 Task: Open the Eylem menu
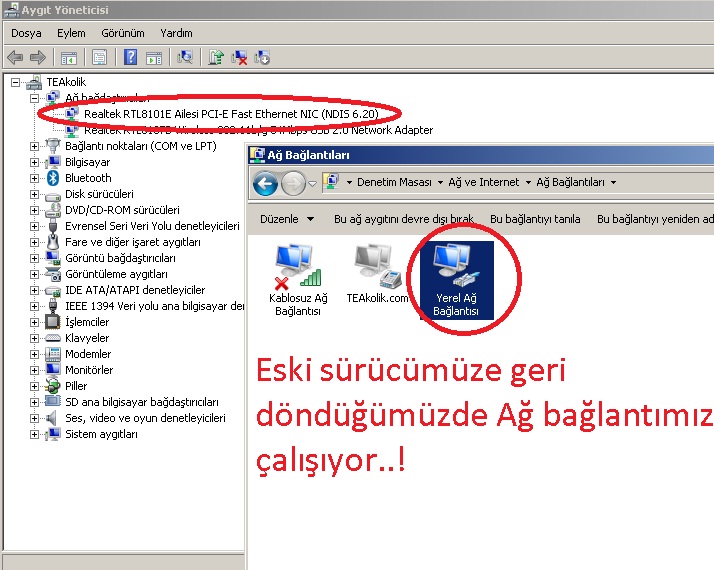[x=71, y=33]
